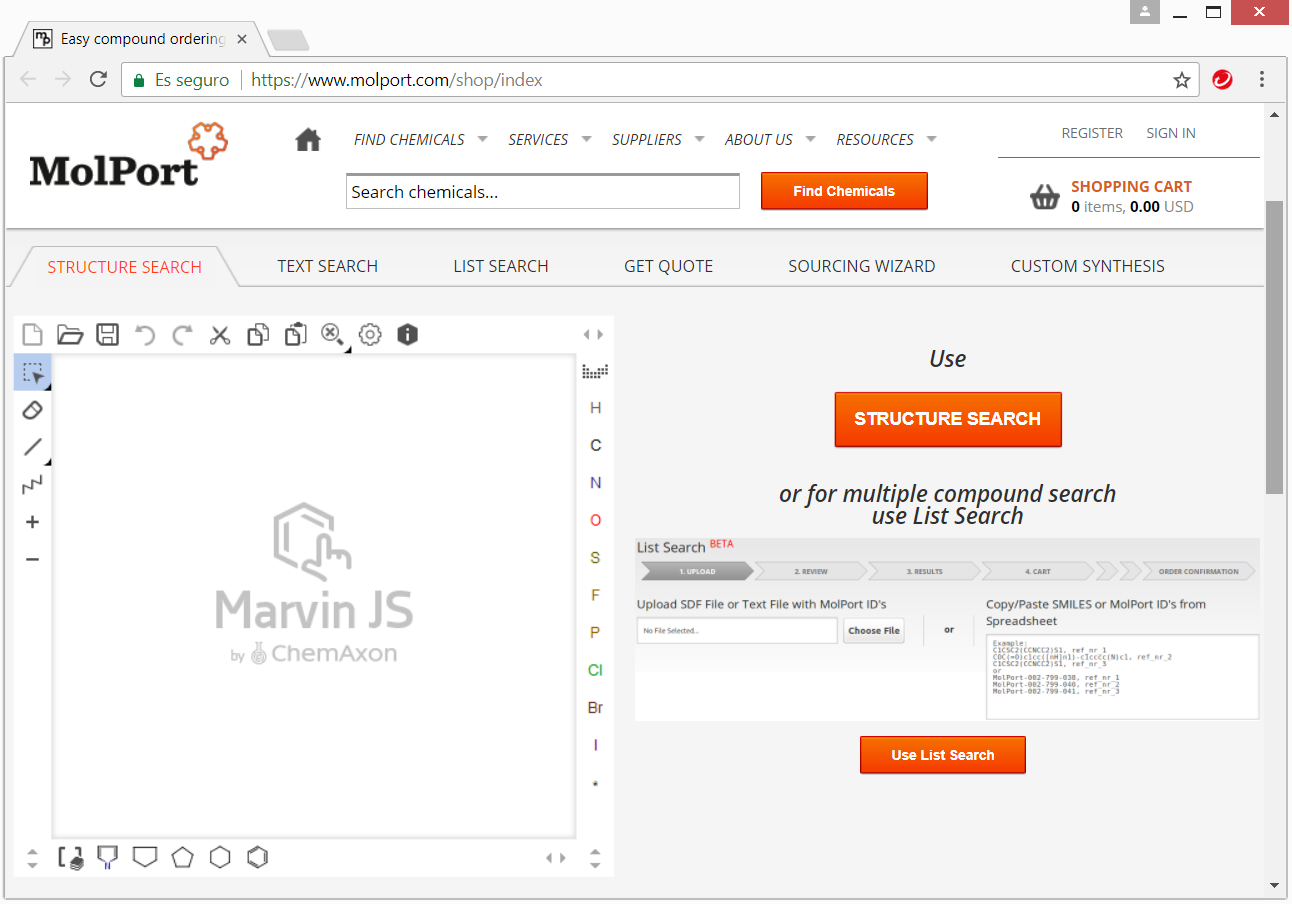Focus the Search chemicals input field
The height and width of the screenshot is (904, 1292).
[543, 191]
